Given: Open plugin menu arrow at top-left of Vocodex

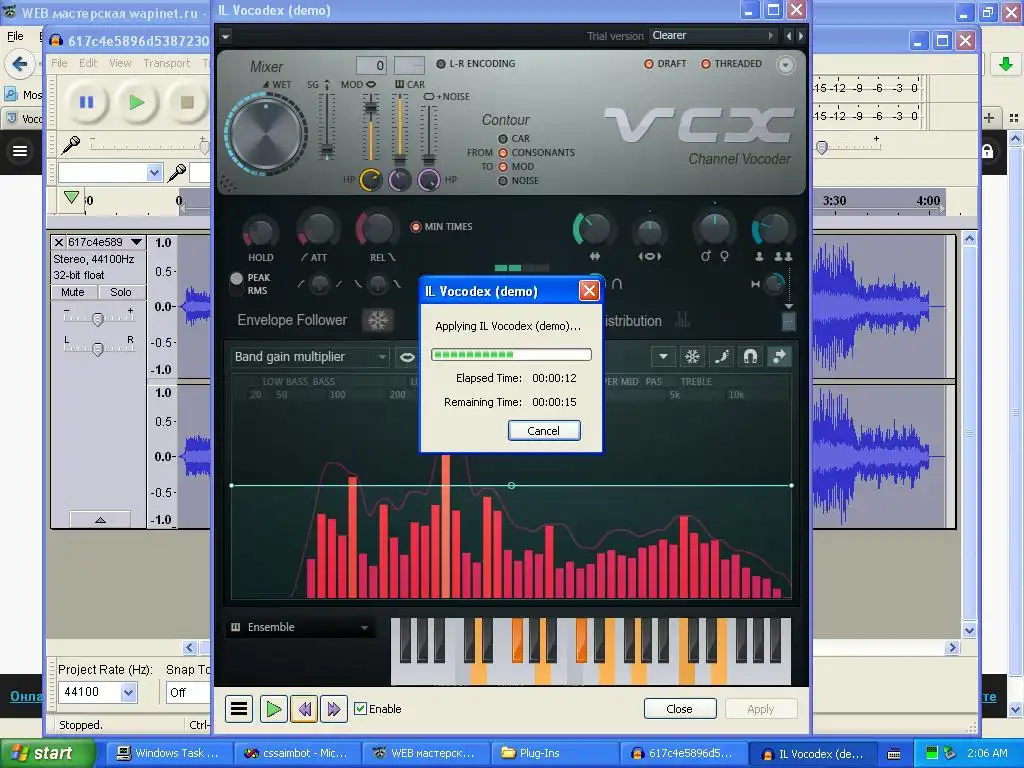Looking at the screenshot, I should pos(225,36).
